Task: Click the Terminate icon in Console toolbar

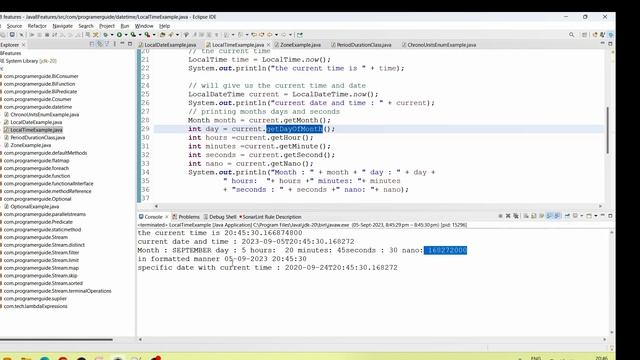Action: point(500,216)
